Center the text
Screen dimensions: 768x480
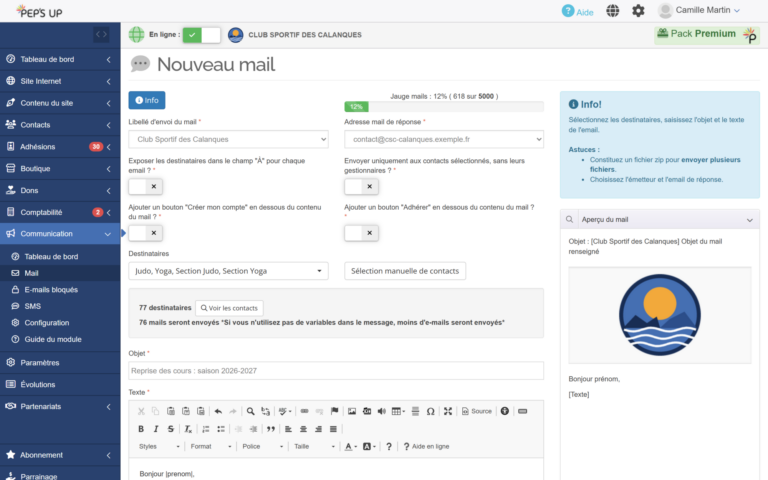pyautogui.click(x=303, y=429)
